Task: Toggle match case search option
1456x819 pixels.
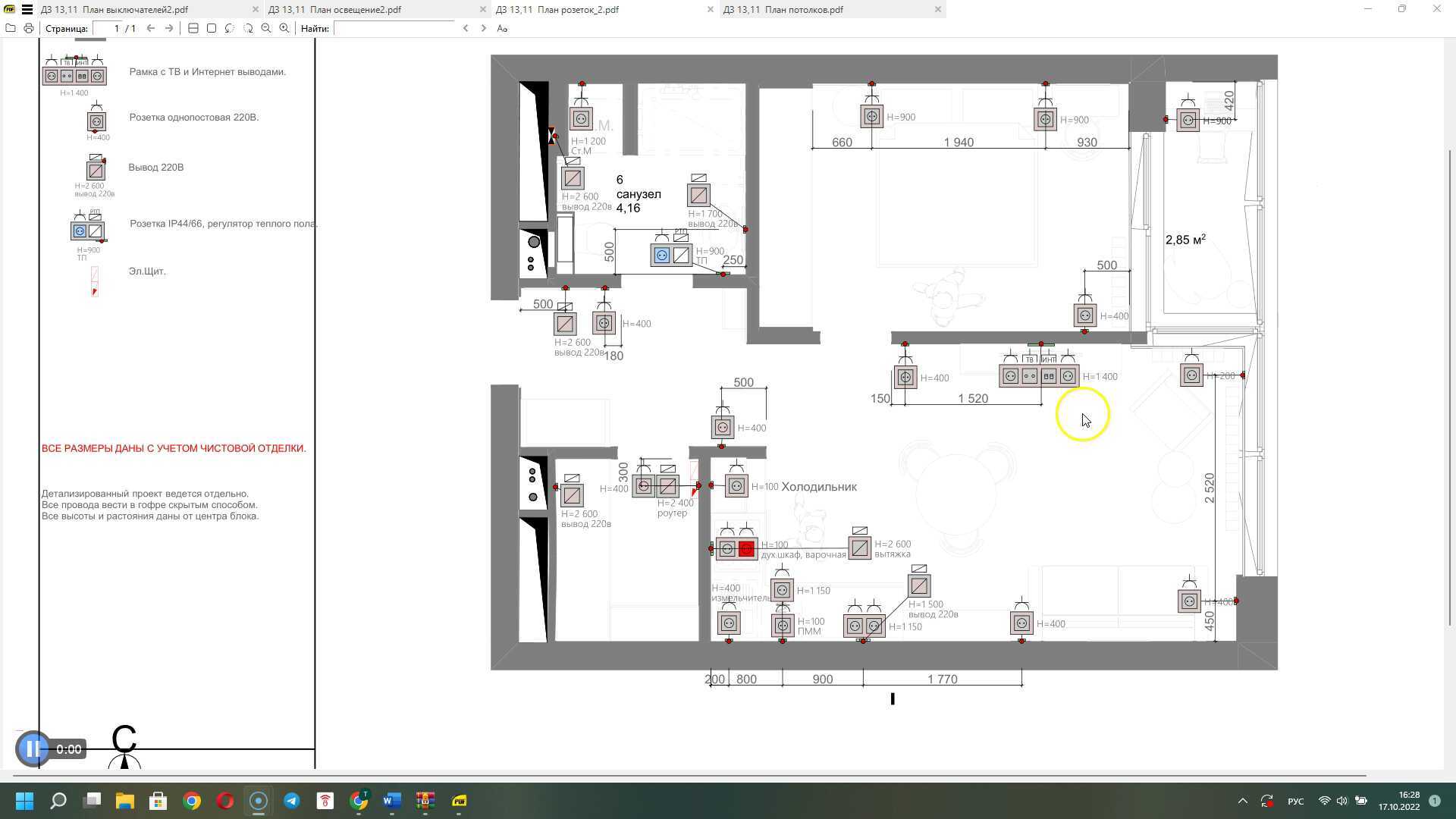Action: (502, 28)
